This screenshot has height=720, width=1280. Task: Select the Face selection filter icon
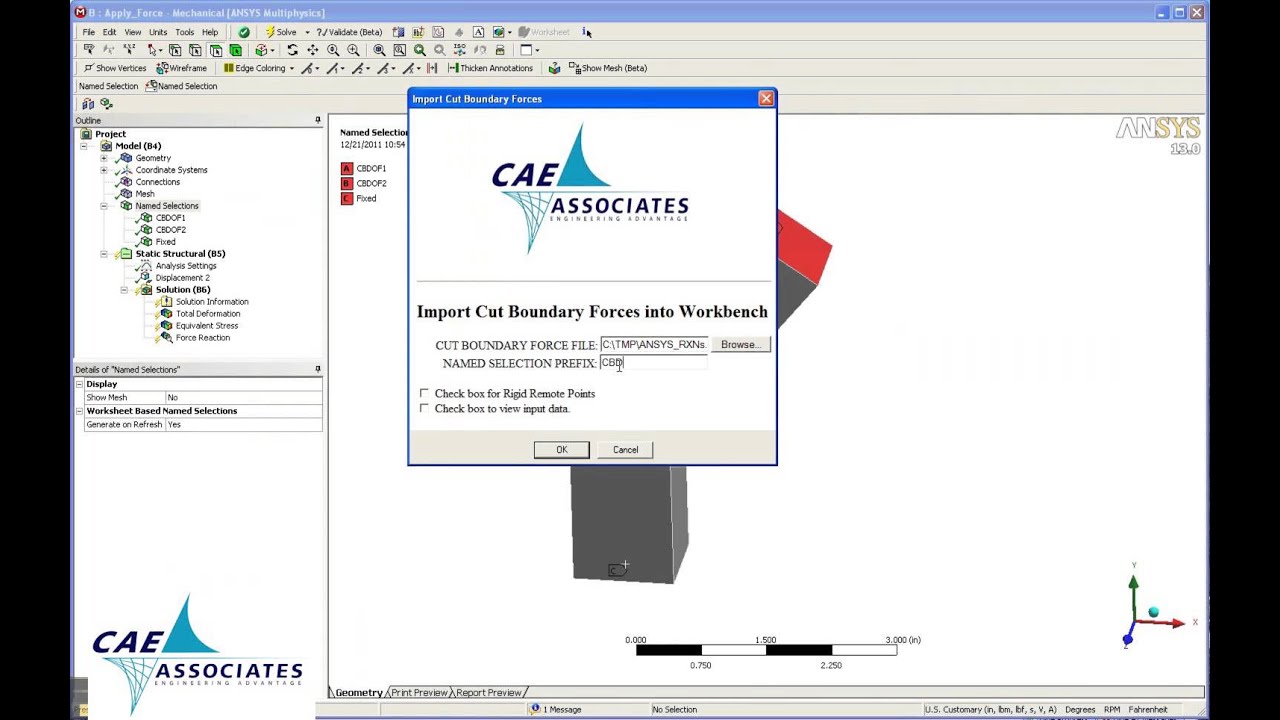pos(215,50)
